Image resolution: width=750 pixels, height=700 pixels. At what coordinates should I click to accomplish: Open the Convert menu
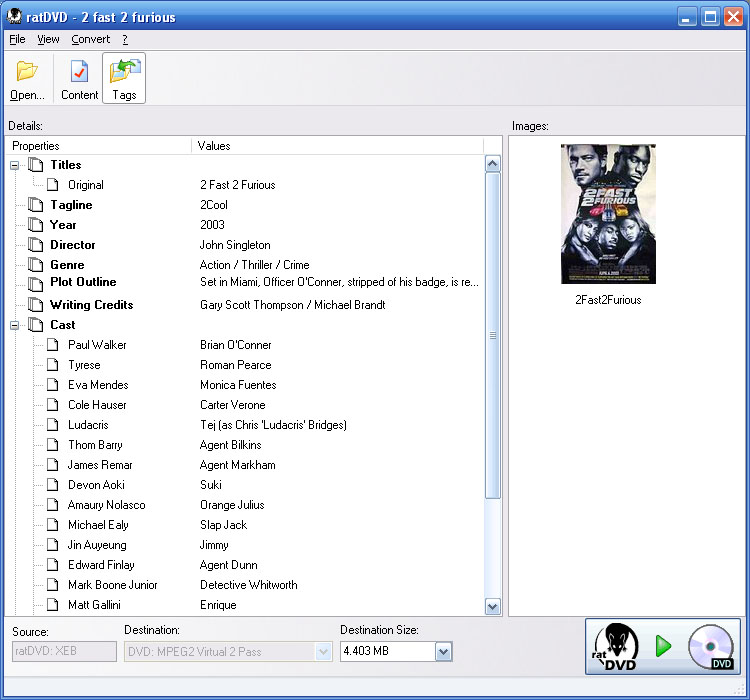(91, 40)
